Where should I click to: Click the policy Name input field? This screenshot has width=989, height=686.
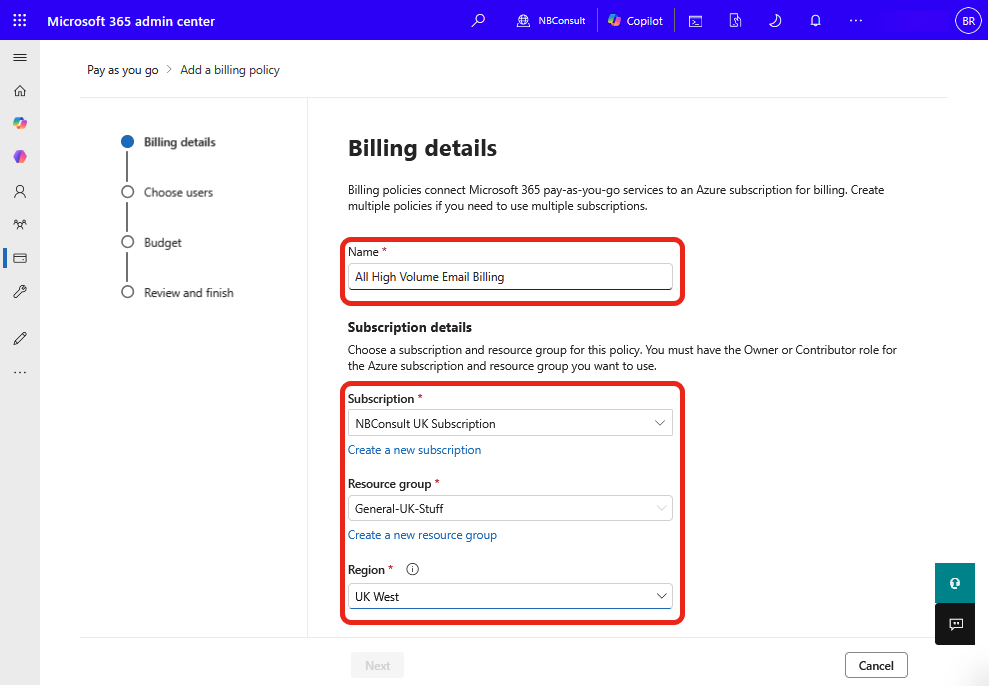coord(510,277)
